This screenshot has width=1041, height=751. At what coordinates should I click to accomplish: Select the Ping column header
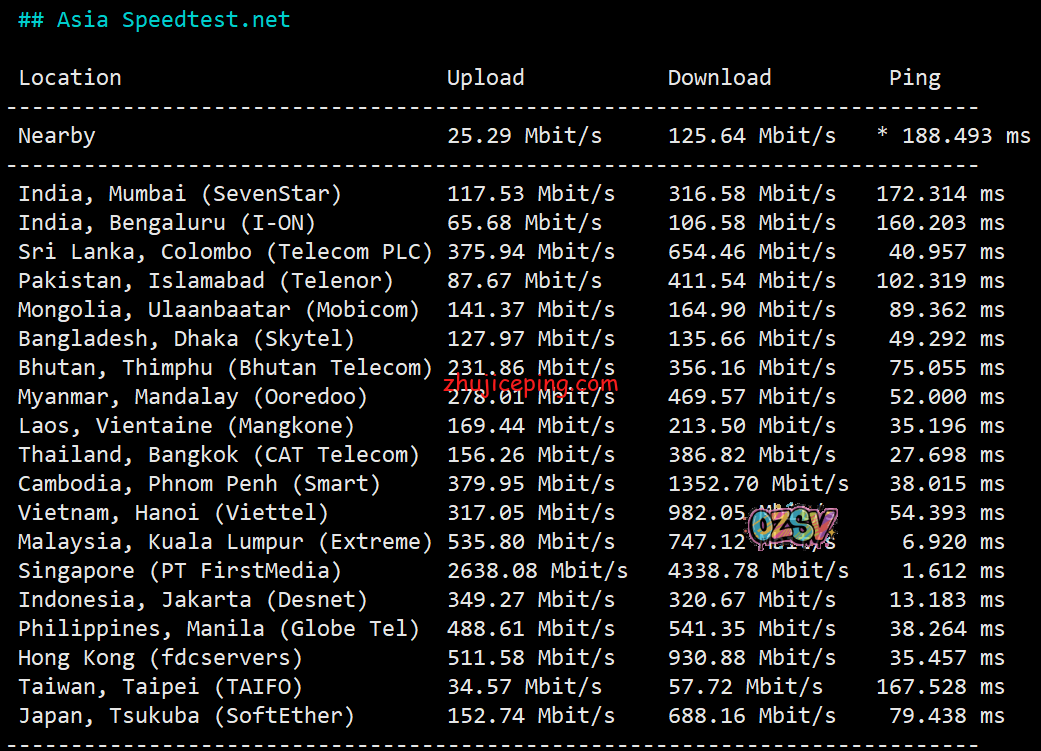(914, 78)
